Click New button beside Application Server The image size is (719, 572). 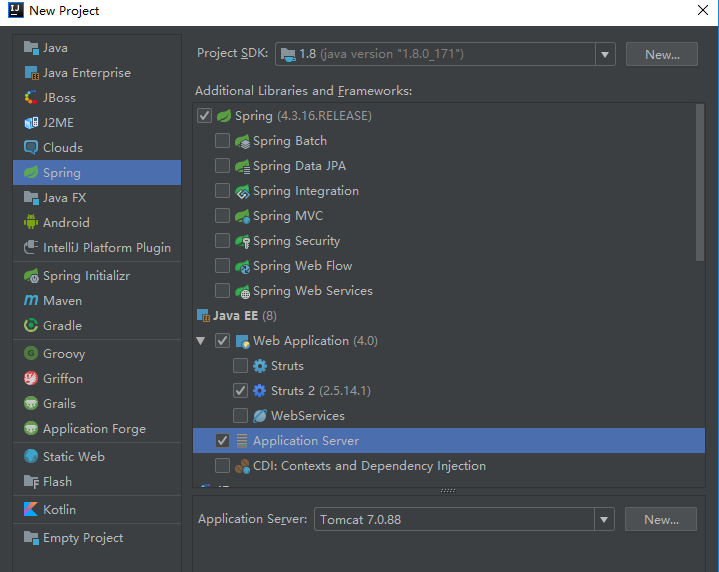[x=661, y=519]
